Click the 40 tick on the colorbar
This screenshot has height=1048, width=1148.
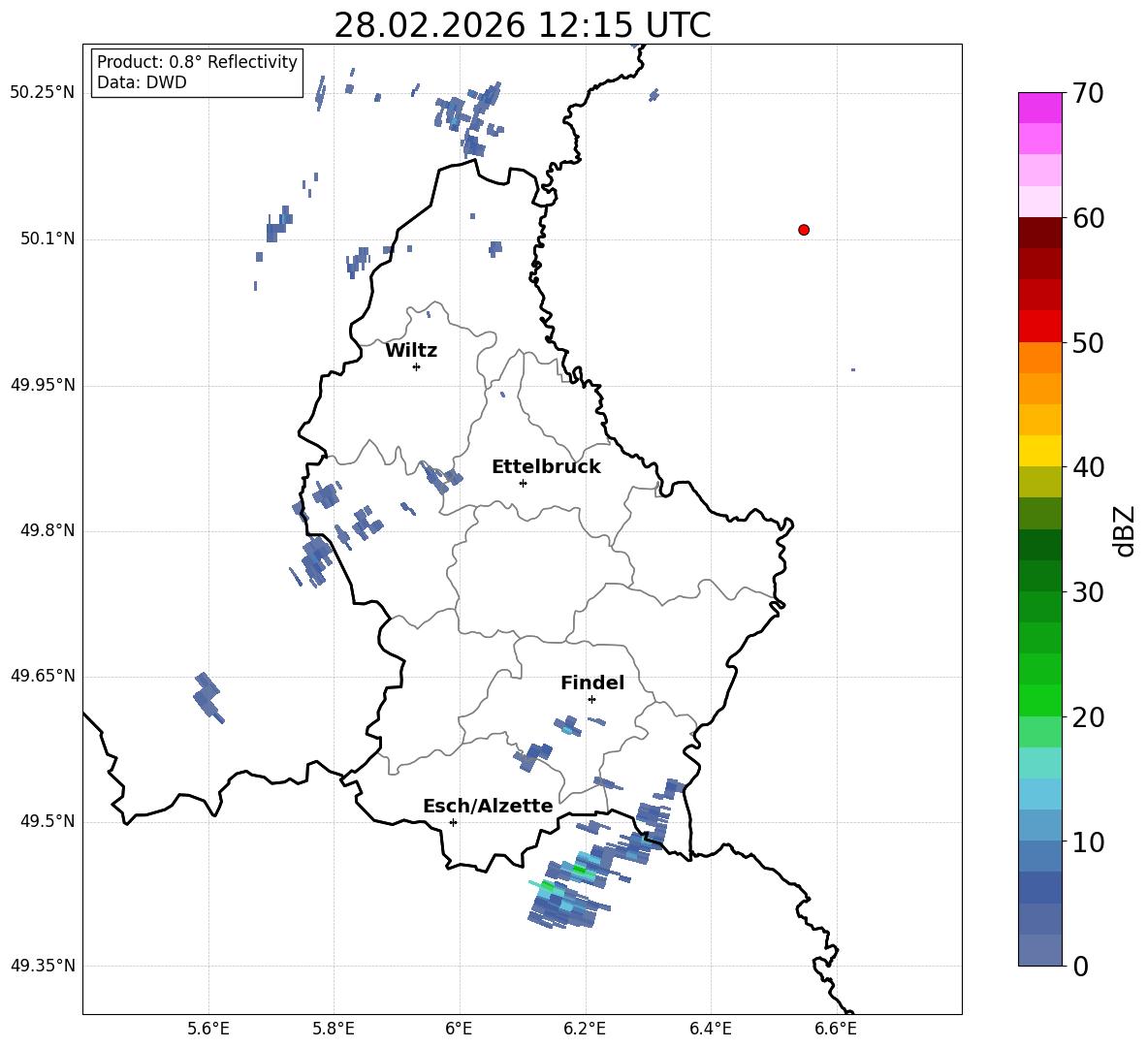1088,467
